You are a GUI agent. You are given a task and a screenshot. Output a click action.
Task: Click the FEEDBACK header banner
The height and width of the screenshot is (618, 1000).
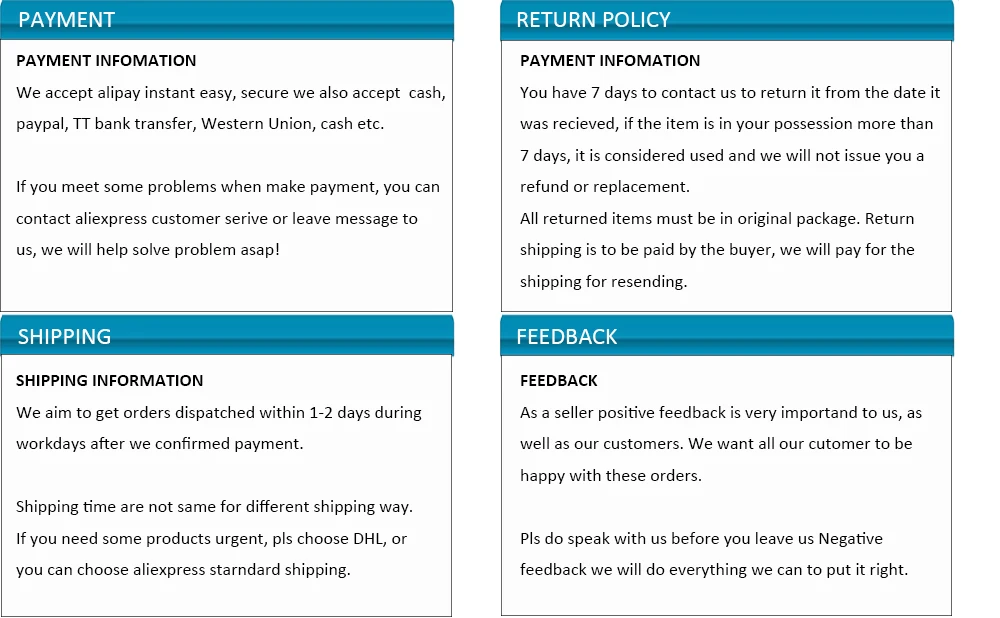tap(726, 335)
